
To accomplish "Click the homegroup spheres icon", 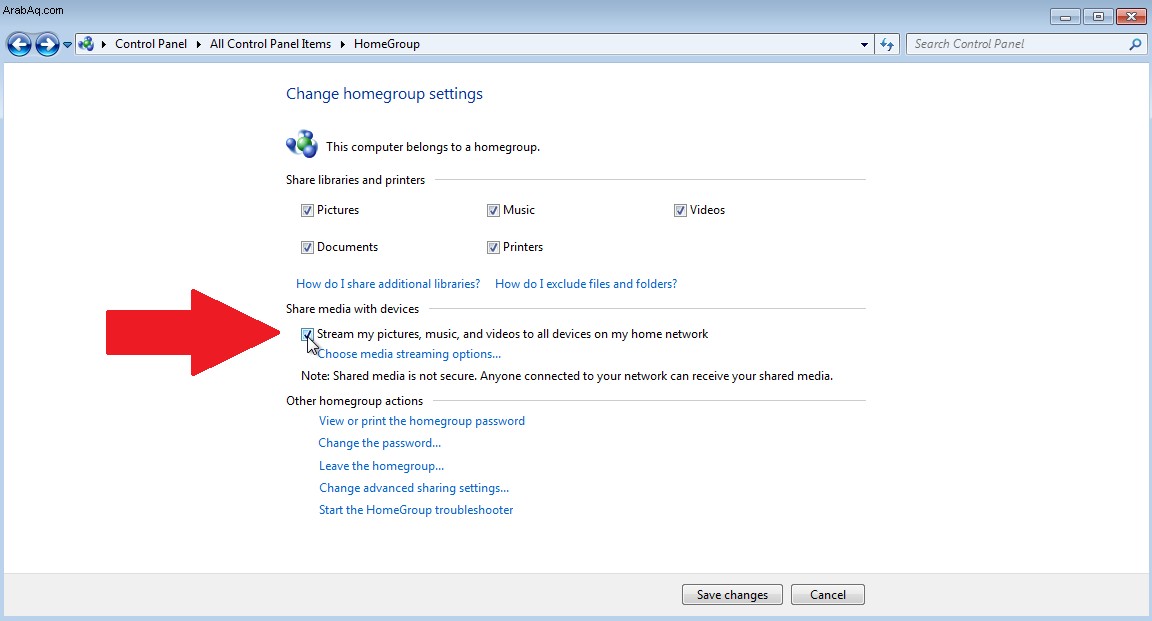I will [x=302, y=145].
